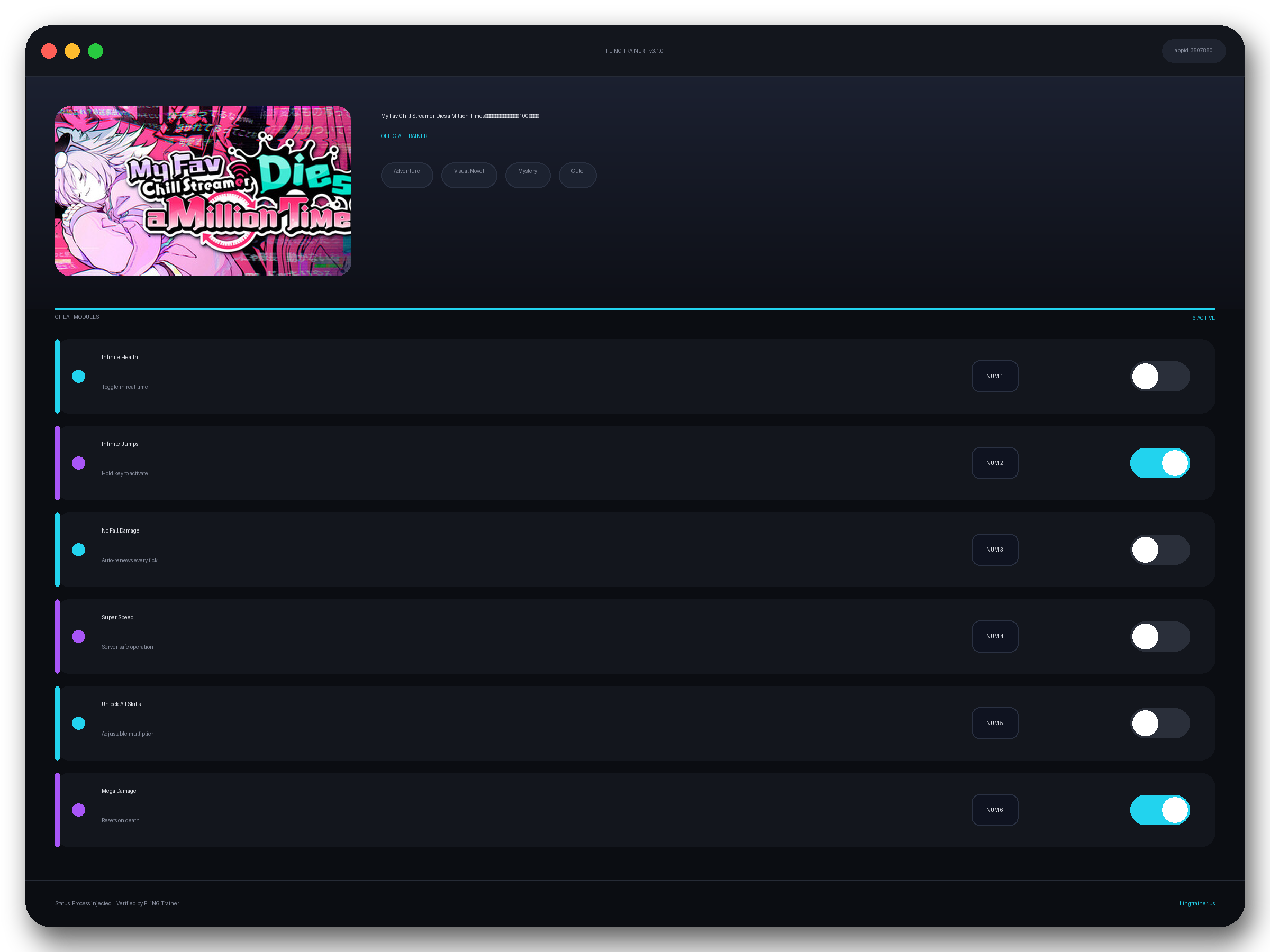The height and width of the screenshot is (952, 1270).
Task: Click the Unlock All Skills title
Action: point(121,703)
